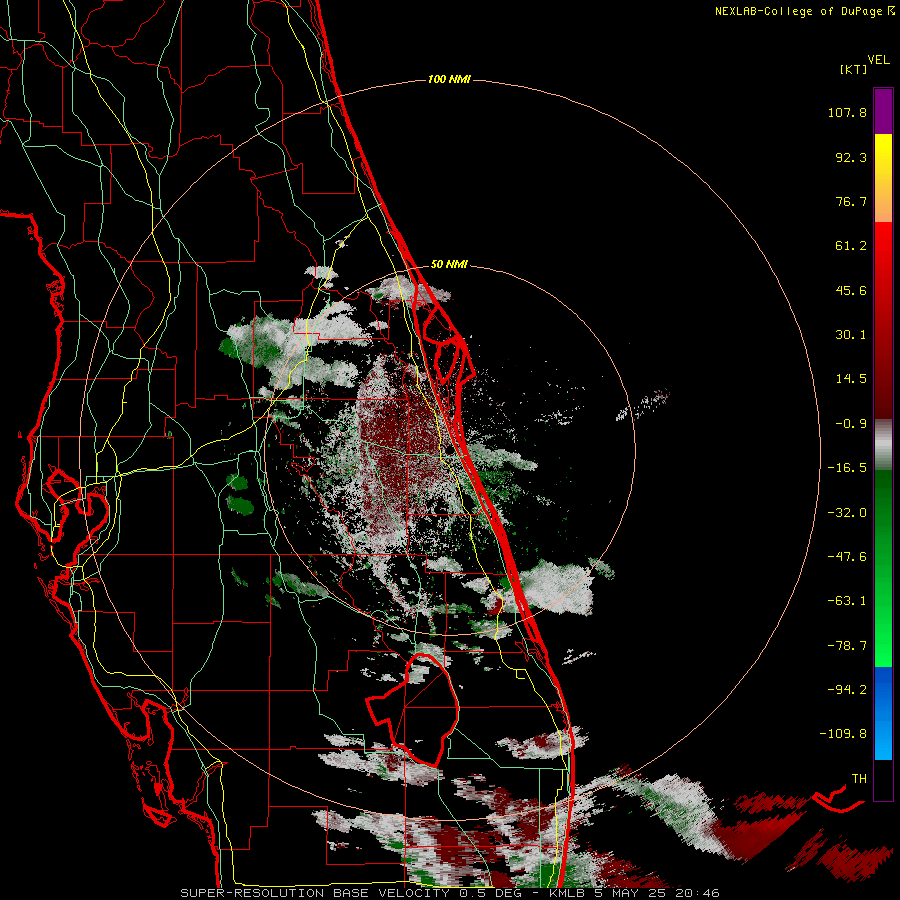Click the -16.5 legend value
Image resolution: width=900 pixels, height=900 pixels.
[x=847, y=468]
